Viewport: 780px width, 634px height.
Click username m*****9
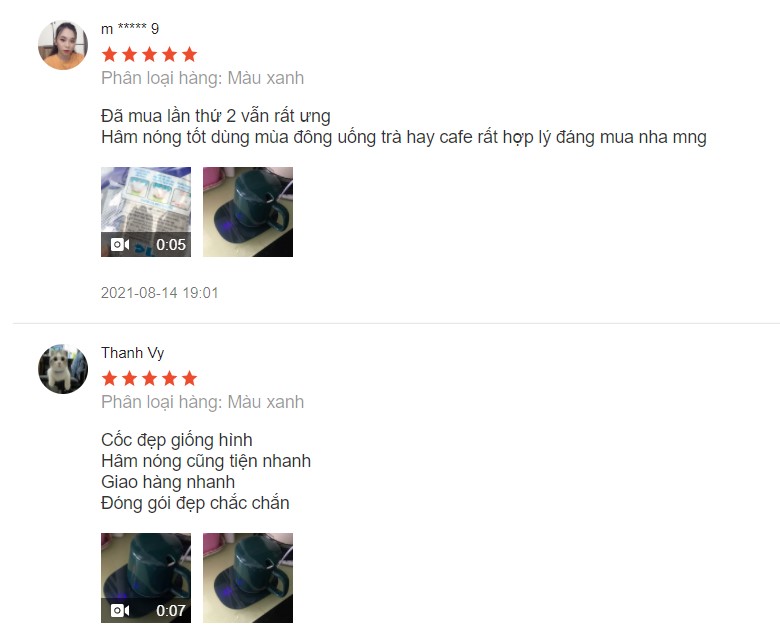[x=130, y=29]
